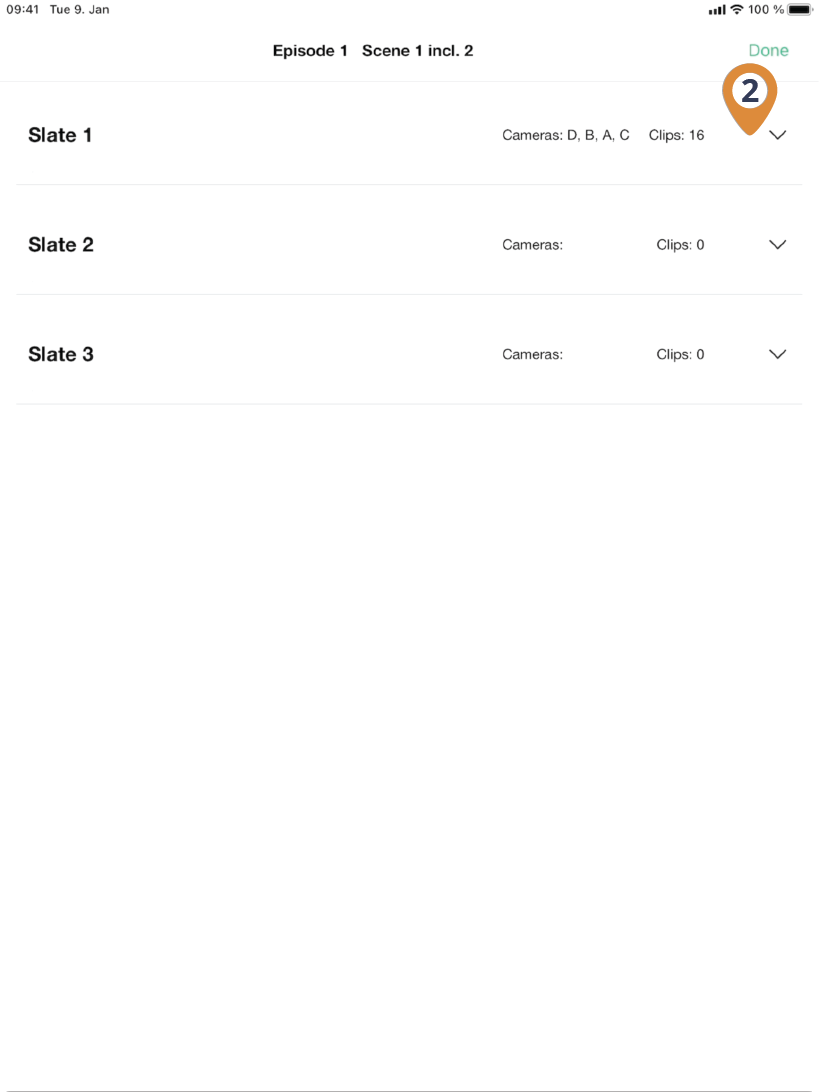Click Cameras: D, B, A, C label
This screenshot has height=1092, width=819.
pos(566,135)
